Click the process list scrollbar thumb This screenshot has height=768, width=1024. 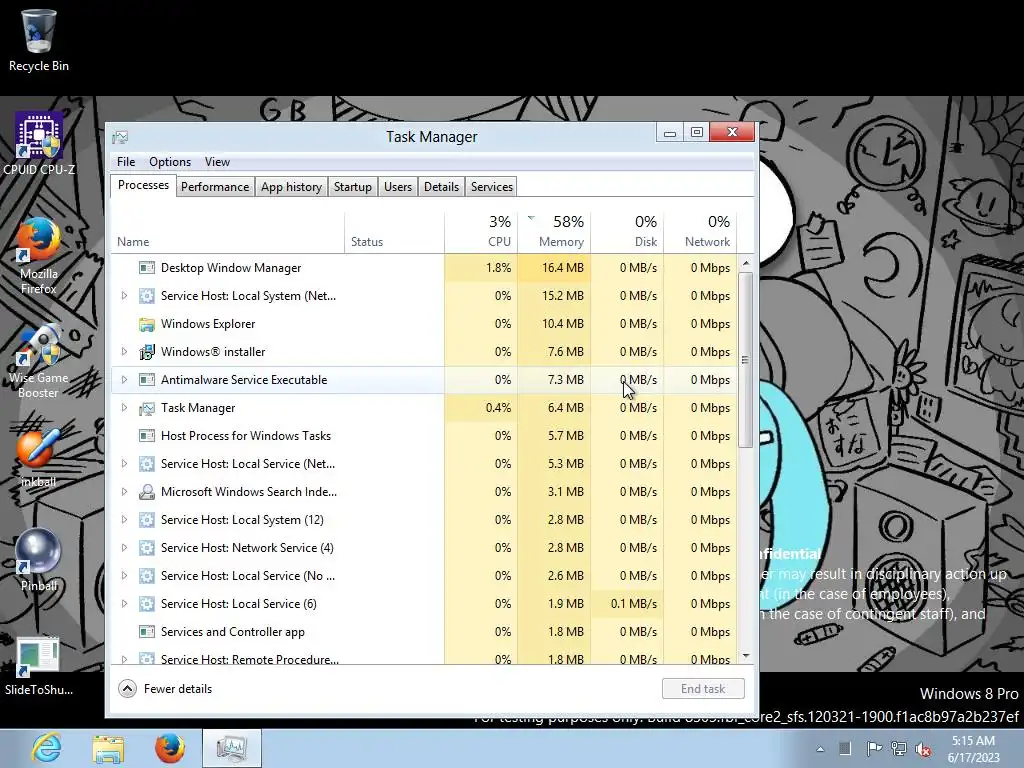tap(746, 360)
